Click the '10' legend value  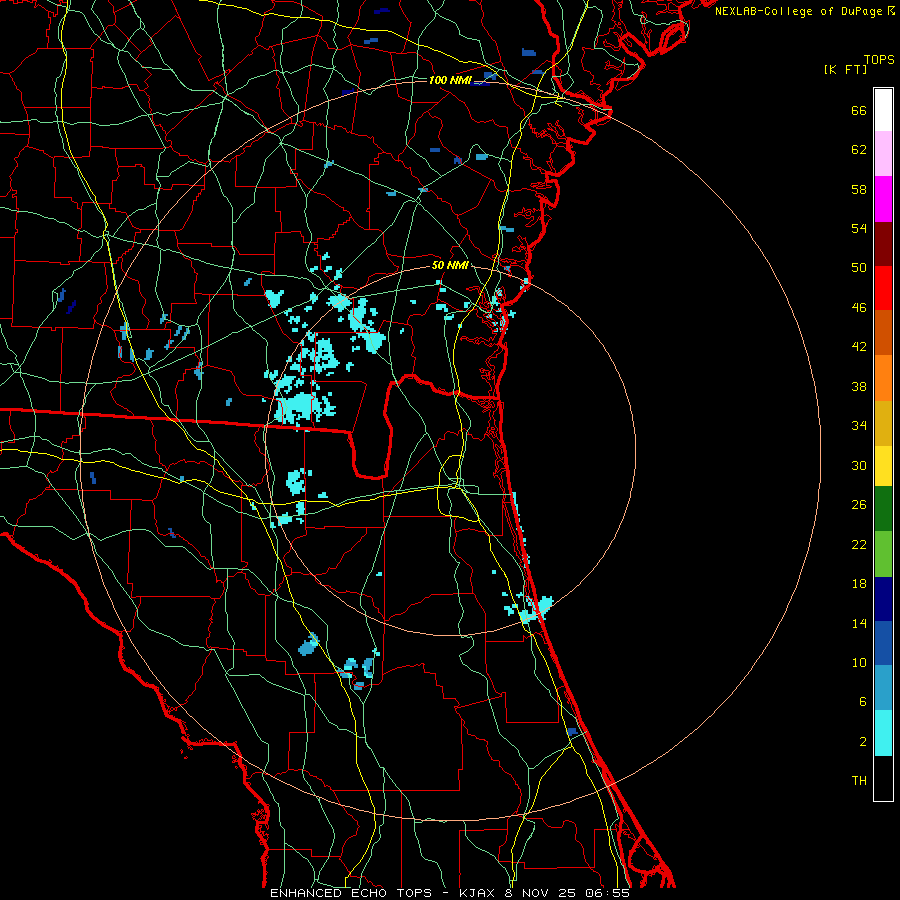pos(859,662)
